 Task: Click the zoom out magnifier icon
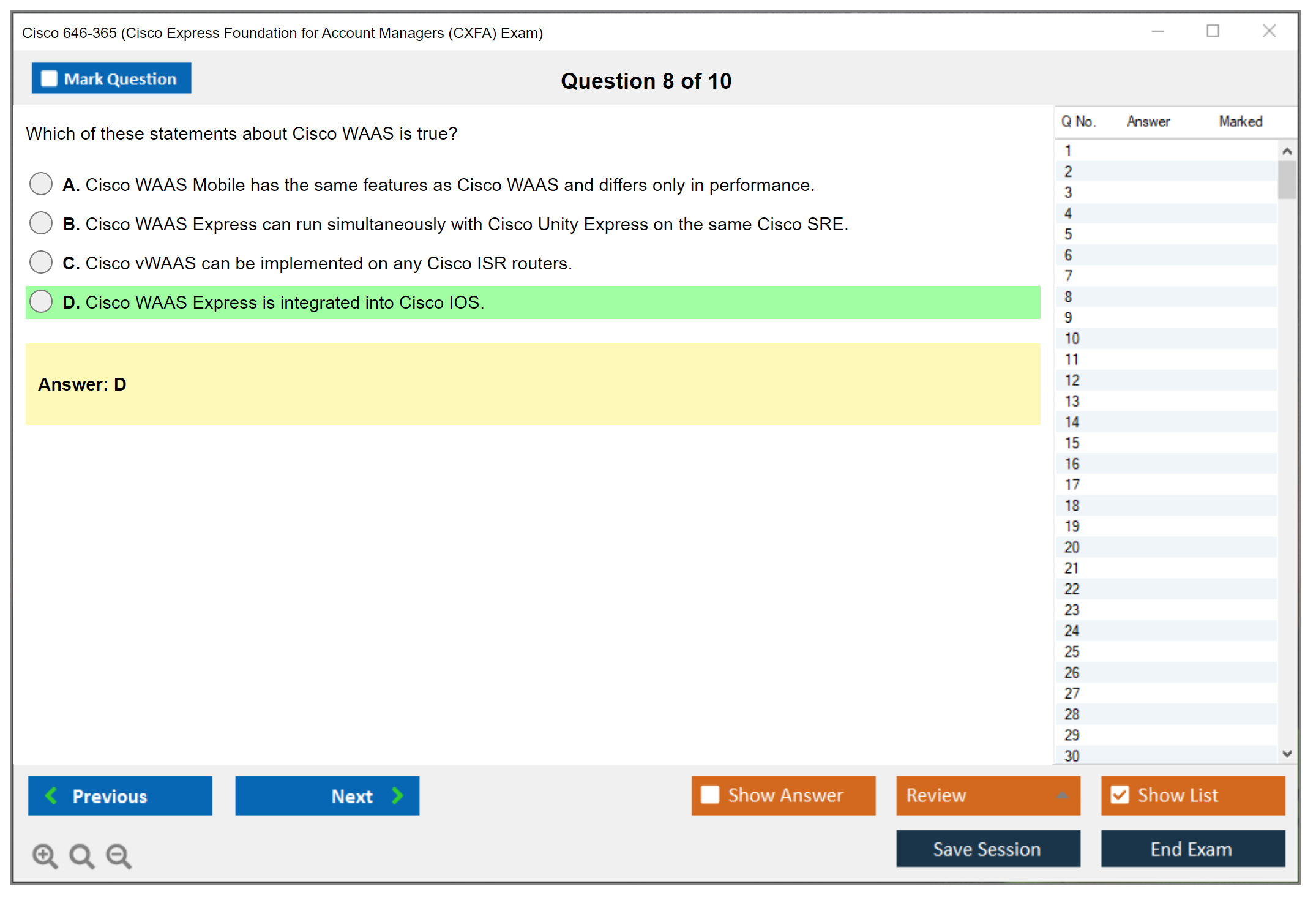(118, 855)
